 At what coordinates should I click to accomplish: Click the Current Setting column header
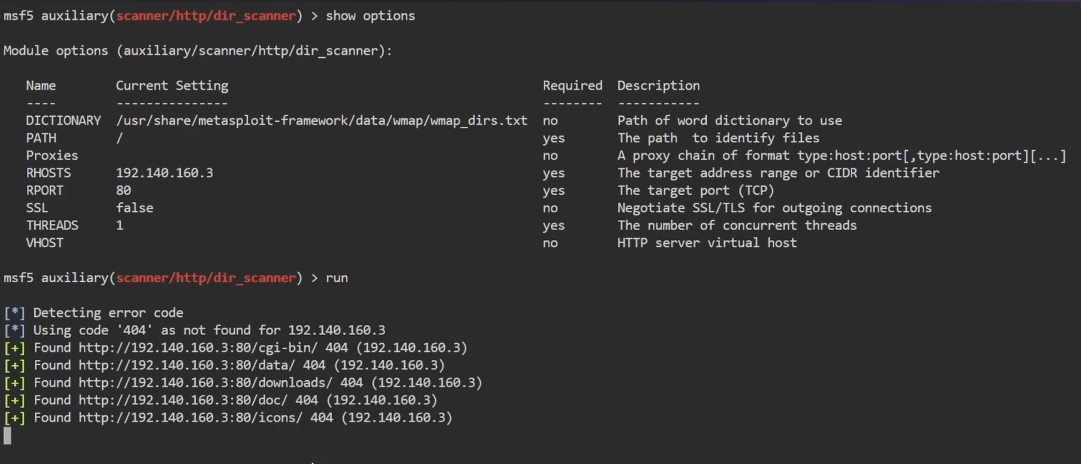click(x=172, y=86)
